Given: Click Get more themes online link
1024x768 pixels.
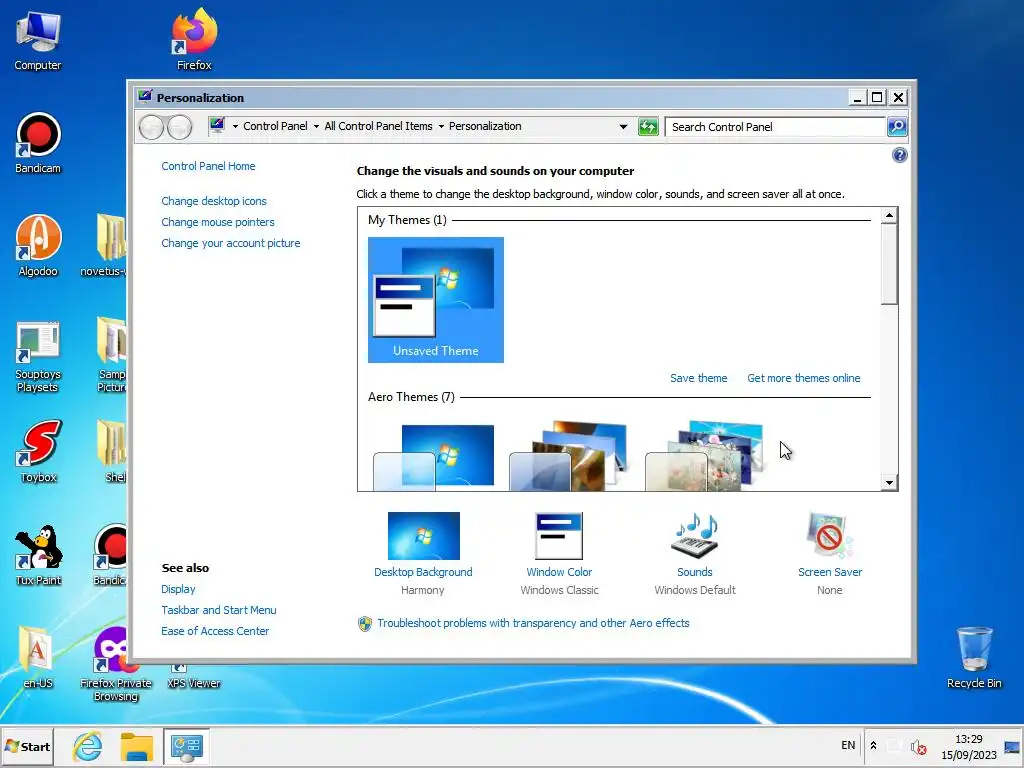Looking at the screenshot, I should point(803,378).
